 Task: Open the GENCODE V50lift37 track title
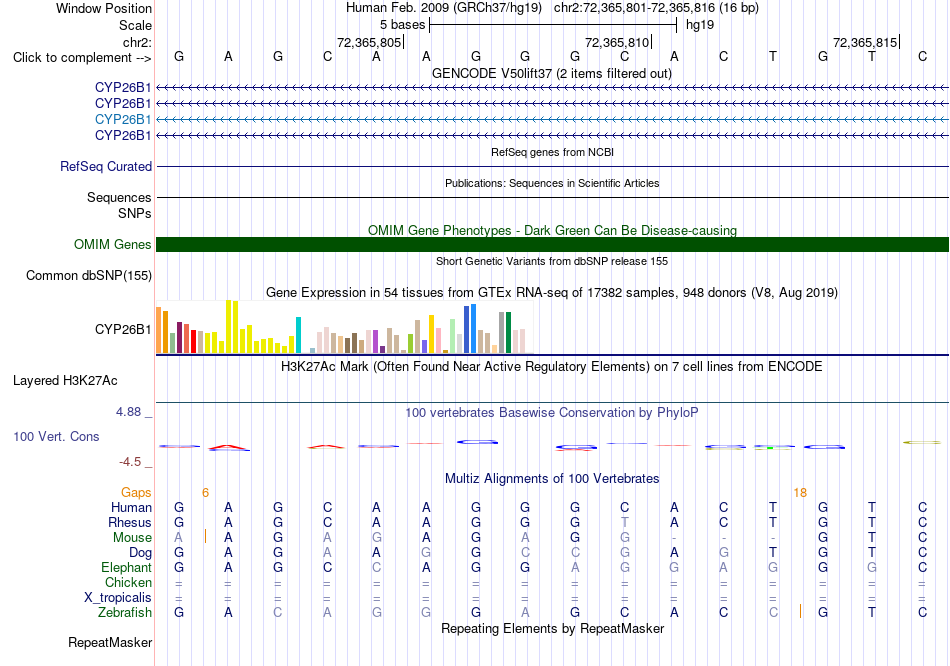click(x=551, y=73)
